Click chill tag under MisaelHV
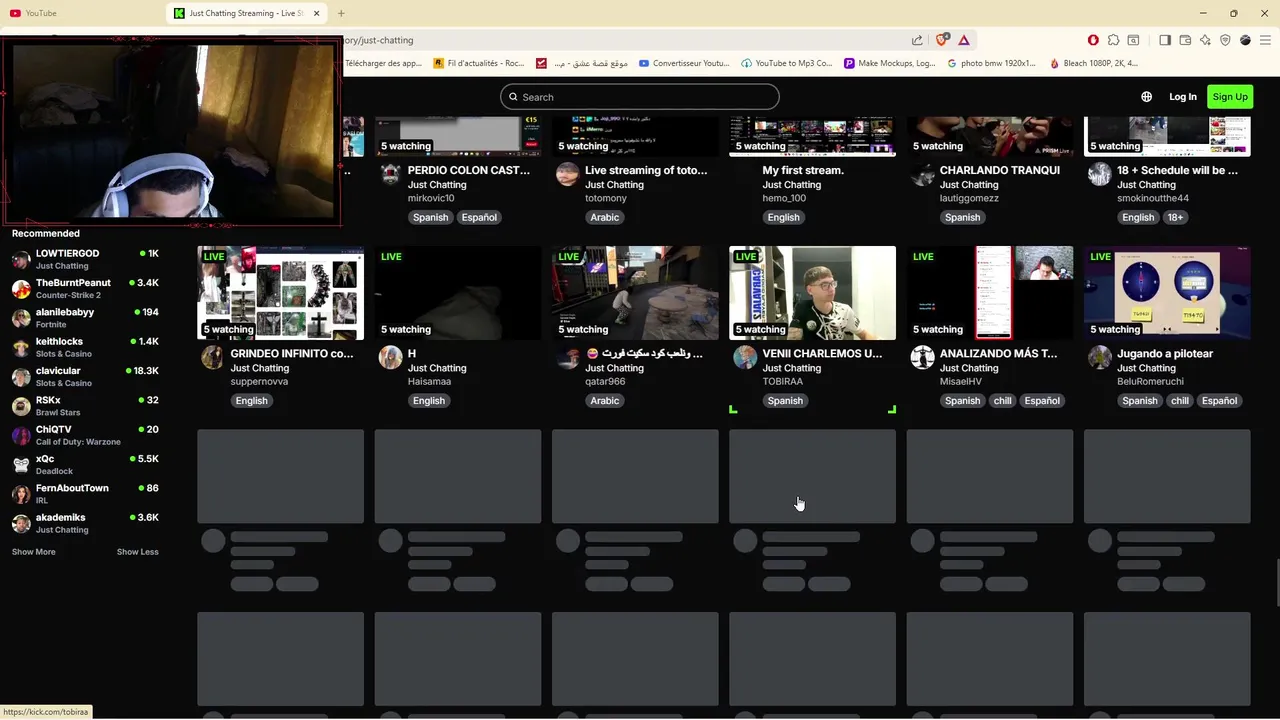1280x720 pixels. (1002, 401)
